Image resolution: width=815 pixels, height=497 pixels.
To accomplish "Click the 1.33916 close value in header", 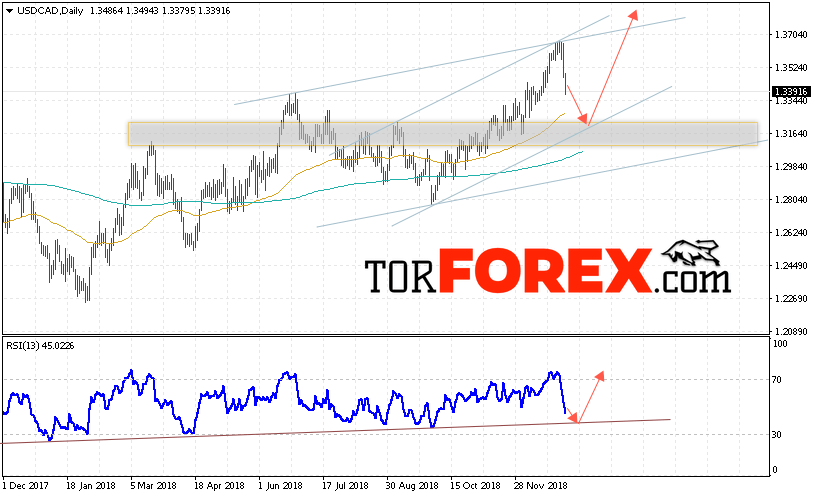I will pos(214,11).
